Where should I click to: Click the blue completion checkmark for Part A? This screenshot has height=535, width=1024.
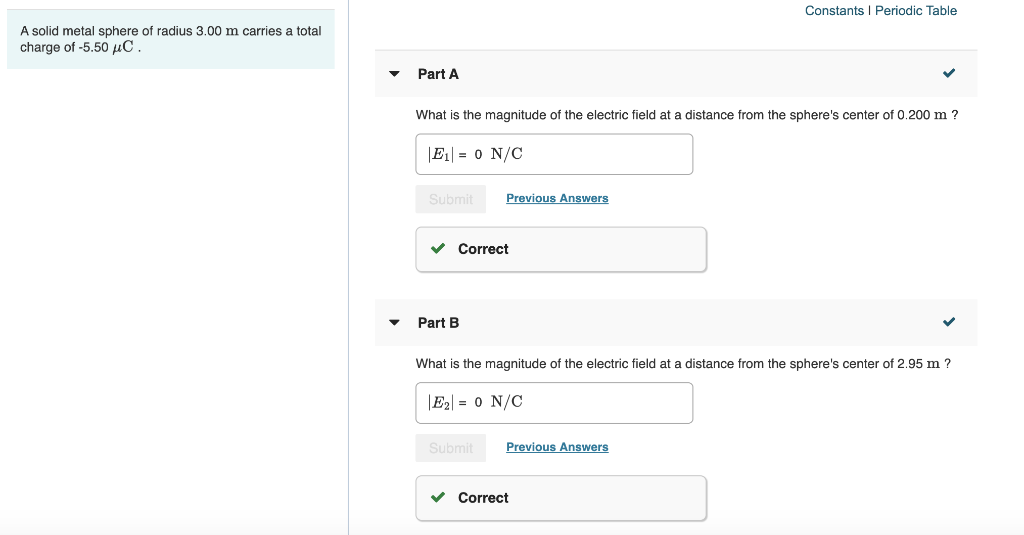click(948, 74)
